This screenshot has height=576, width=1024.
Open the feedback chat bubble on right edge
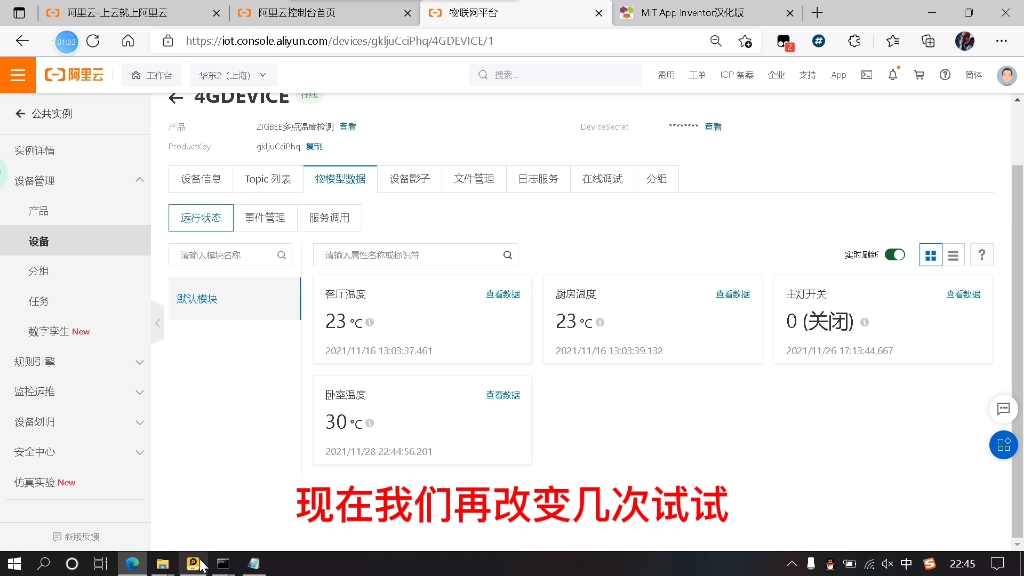point(1003,409)
